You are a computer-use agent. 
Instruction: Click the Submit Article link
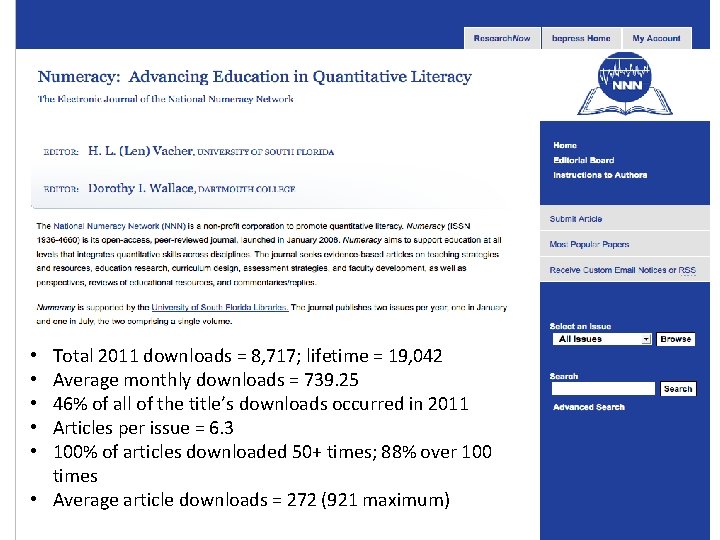(576, 219)
